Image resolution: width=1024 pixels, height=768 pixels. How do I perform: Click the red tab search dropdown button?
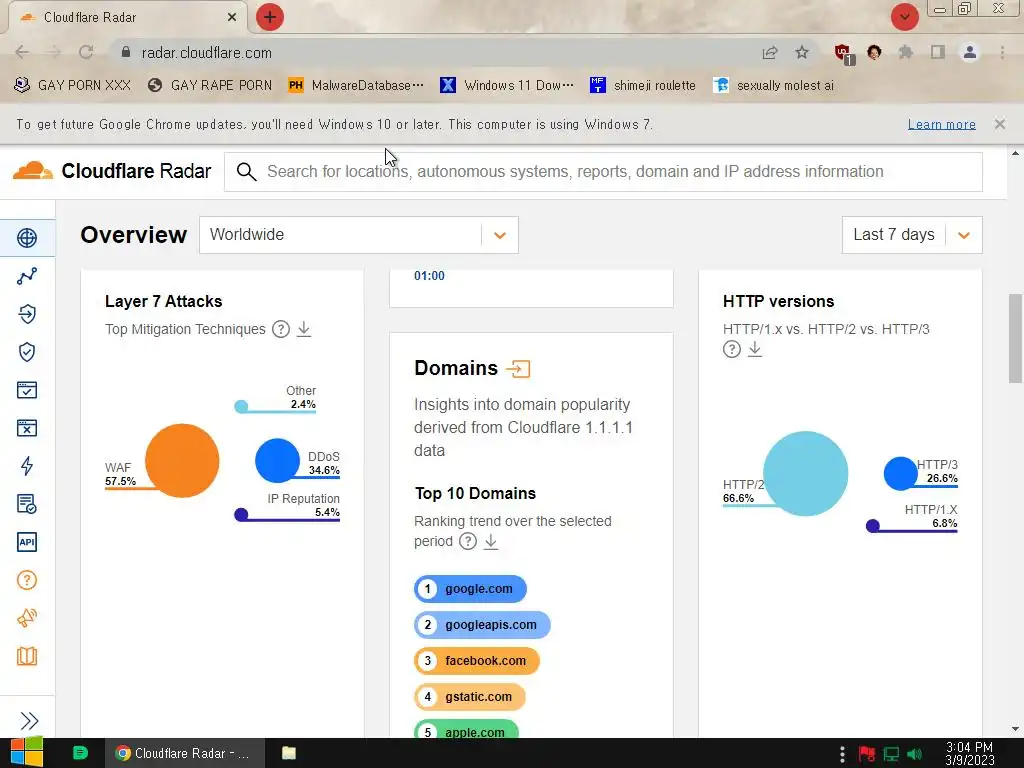point(904,17)
